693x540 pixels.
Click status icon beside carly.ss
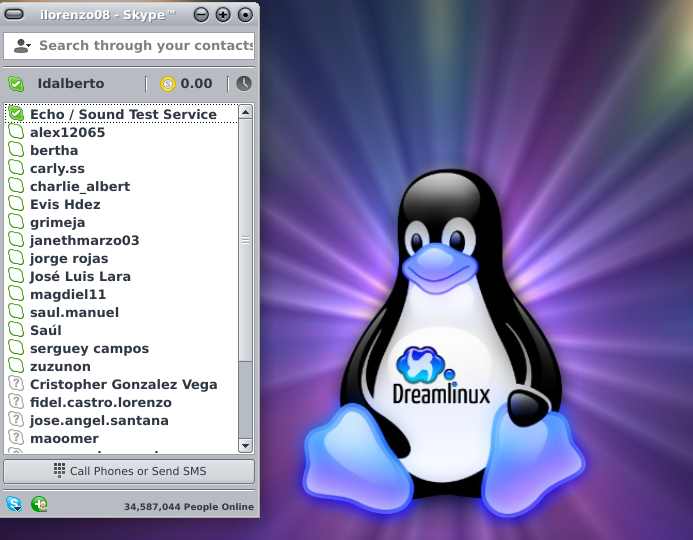tap(16, 168)
